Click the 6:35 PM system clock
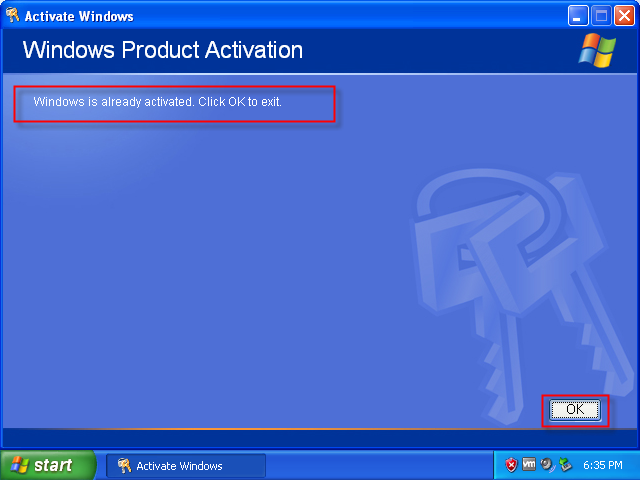 point(602,465)
